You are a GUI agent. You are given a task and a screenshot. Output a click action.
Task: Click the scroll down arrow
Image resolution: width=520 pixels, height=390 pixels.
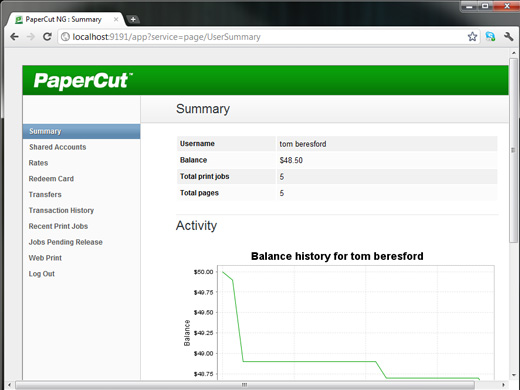pos(513,375)
